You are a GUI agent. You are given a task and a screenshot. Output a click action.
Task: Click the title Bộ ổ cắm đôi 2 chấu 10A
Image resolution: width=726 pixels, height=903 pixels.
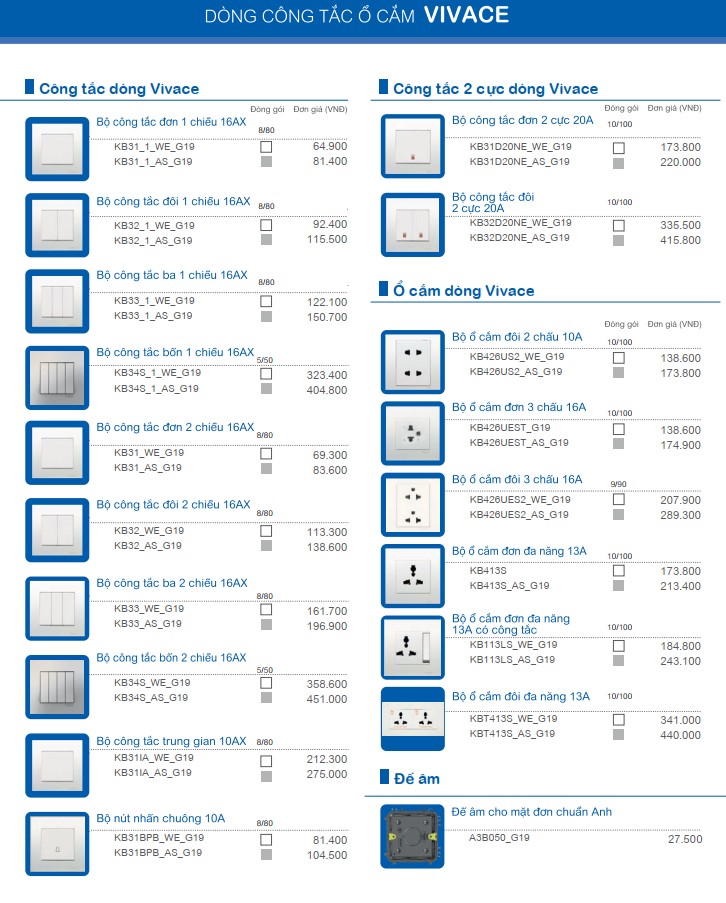517,337
